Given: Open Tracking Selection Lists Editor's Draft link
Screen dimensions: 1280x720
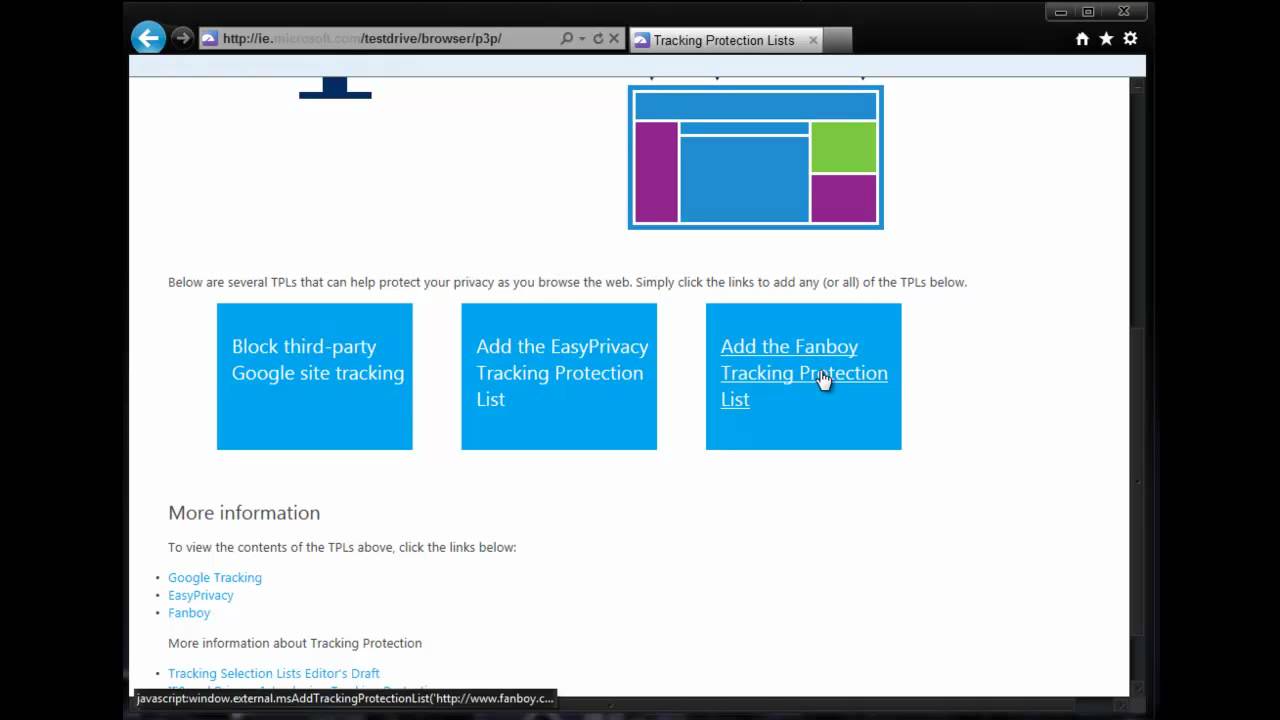Looking at the screenshot, I should click(274, 673).
